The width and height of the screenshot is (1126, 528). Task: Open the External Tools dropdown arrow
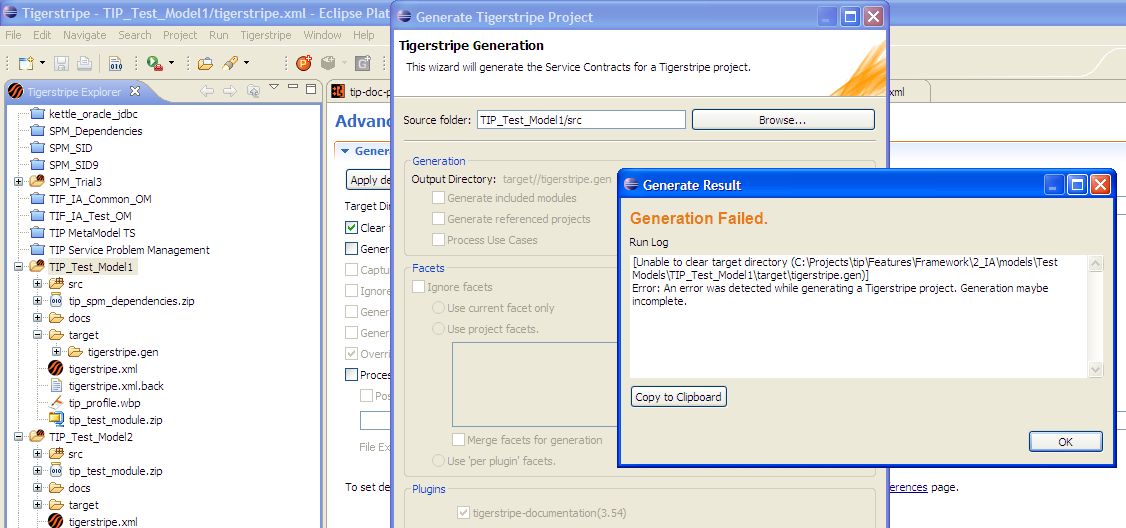(171, 63)
